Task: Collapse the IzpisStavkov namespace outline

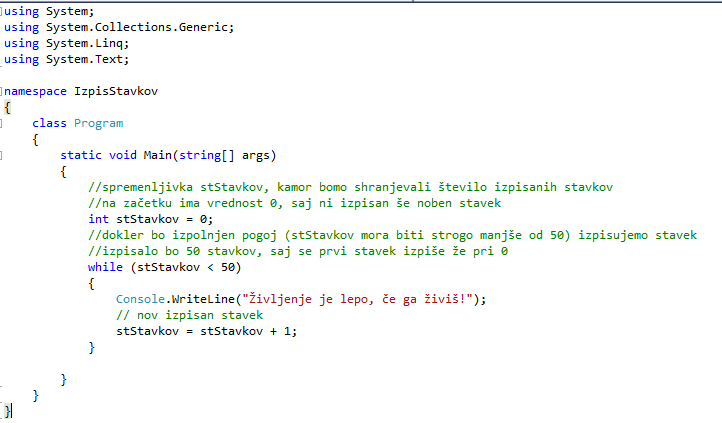Action: 3,91
